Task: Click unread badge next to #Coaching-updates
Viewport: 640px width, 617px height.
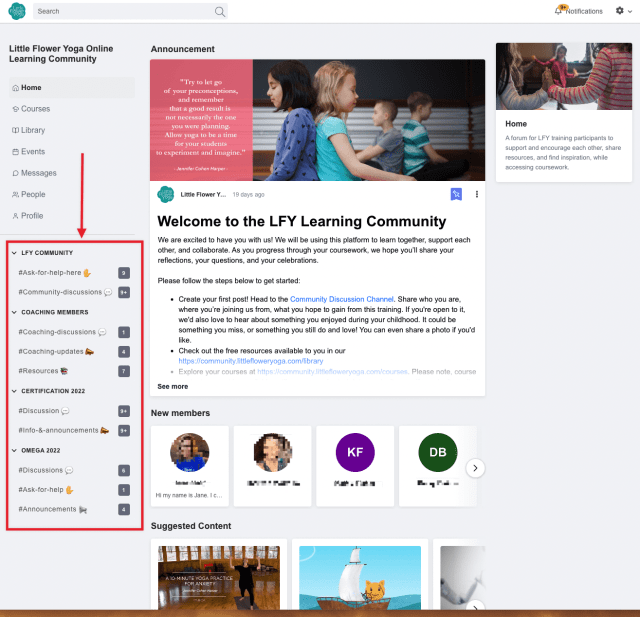Action: [x=124, y=351]
